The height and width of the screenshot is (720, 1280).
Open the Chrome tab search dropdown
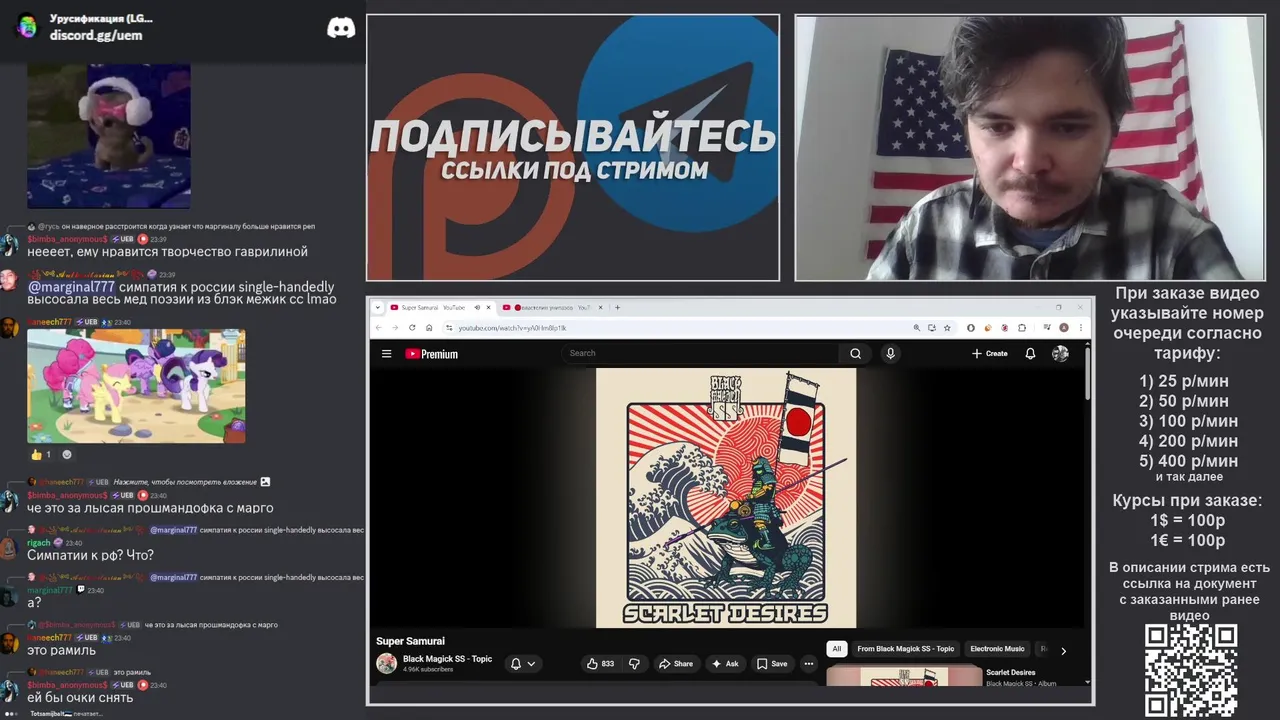[378, 308]
